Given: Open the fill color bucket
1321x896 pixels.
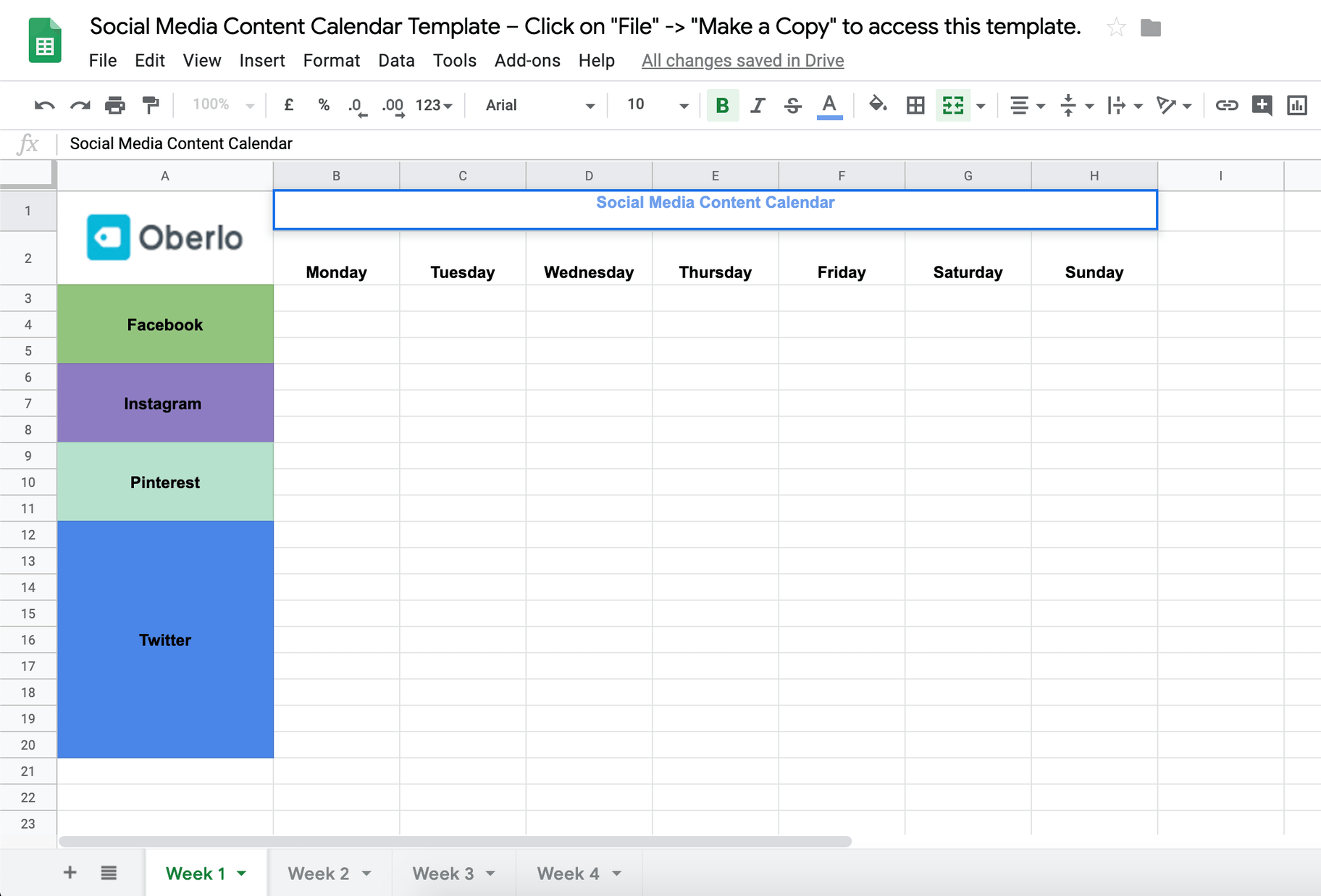Looking at the screenshot, I should coord(878,105).
